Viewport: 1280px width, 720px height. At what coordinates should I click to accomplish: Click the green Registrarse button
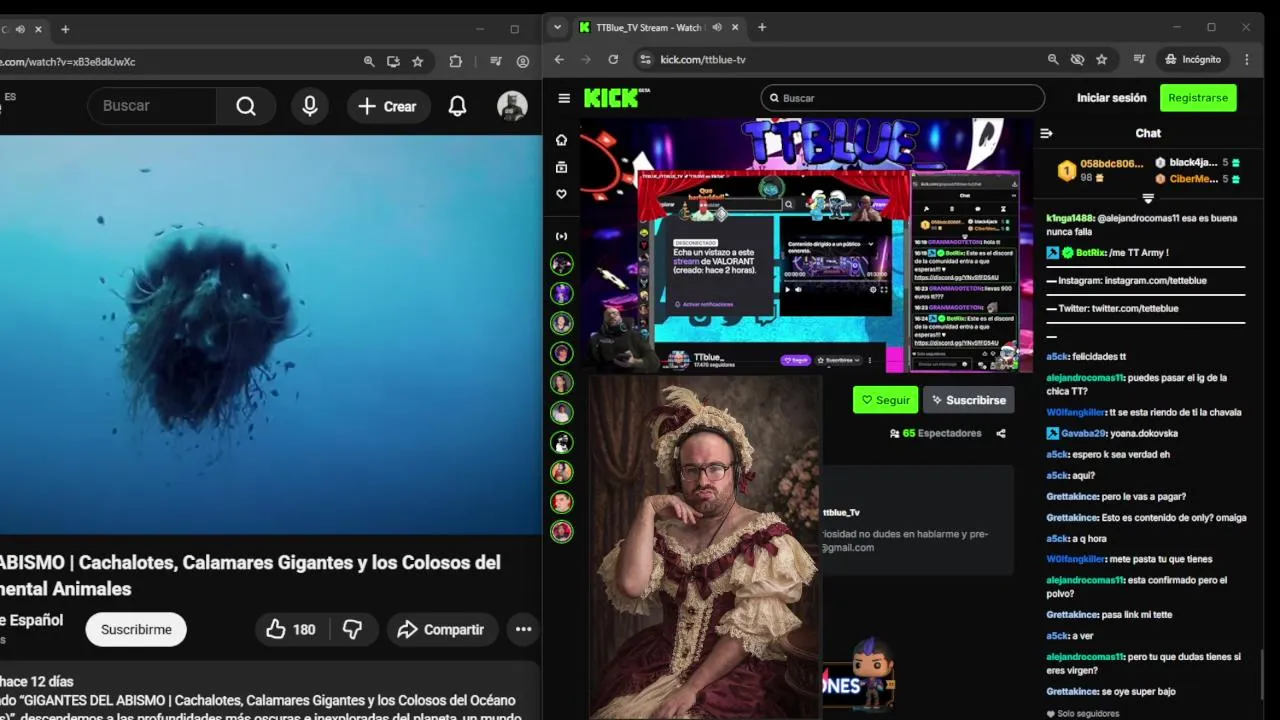pyautogui.click(x=1198, y=98)
